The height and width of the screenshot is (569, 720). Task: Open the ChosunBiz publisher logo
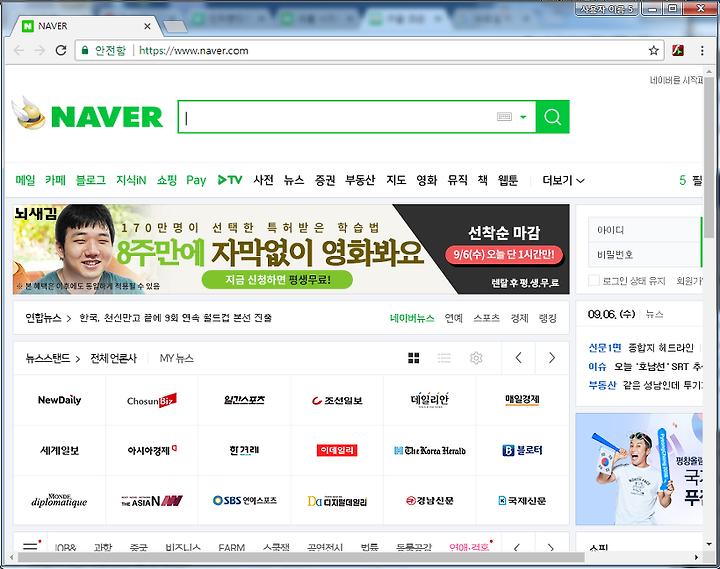point(152,400)
